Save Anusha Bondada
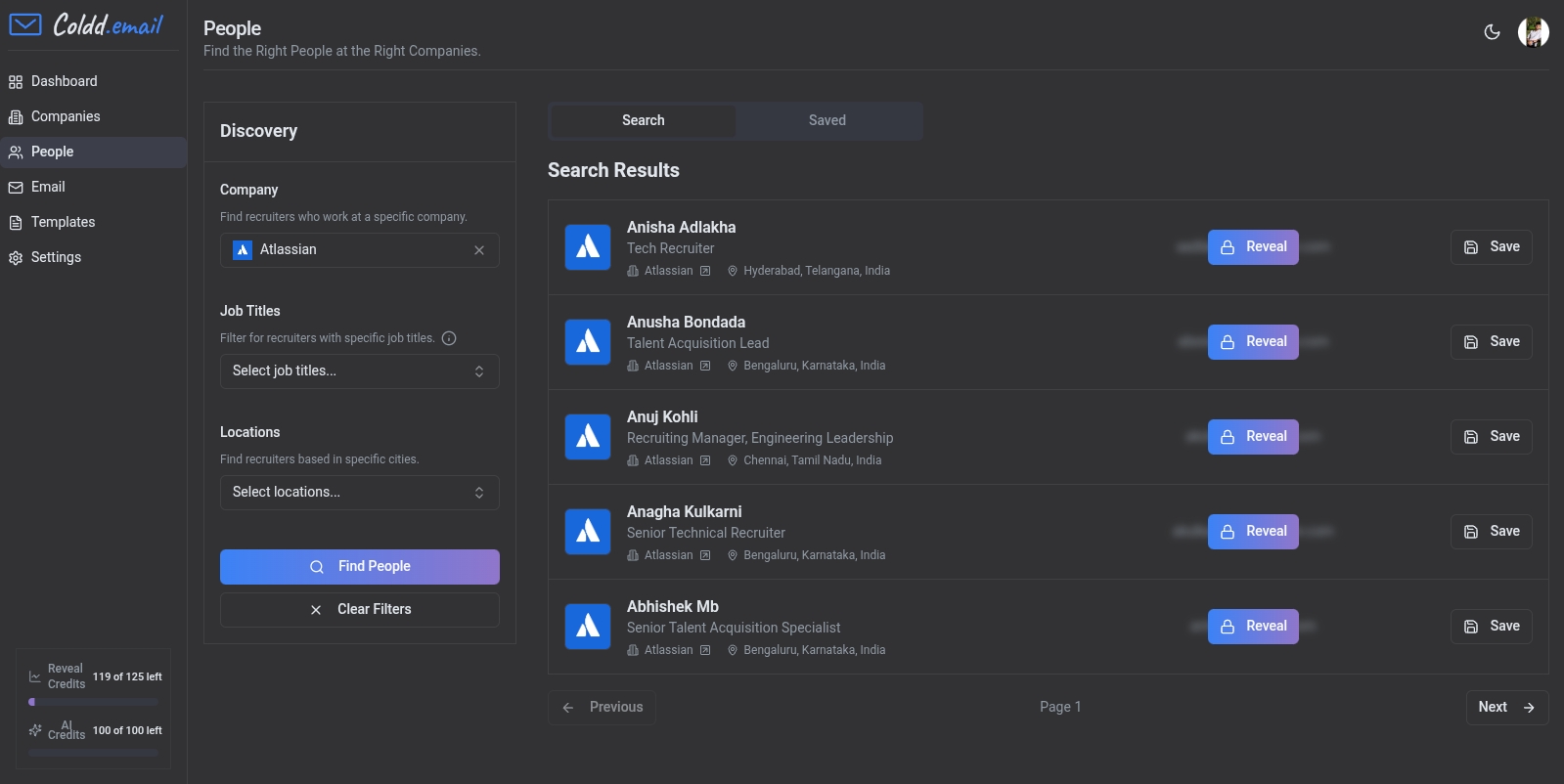Screen dimensions: 1564x784 (1492, 342)
